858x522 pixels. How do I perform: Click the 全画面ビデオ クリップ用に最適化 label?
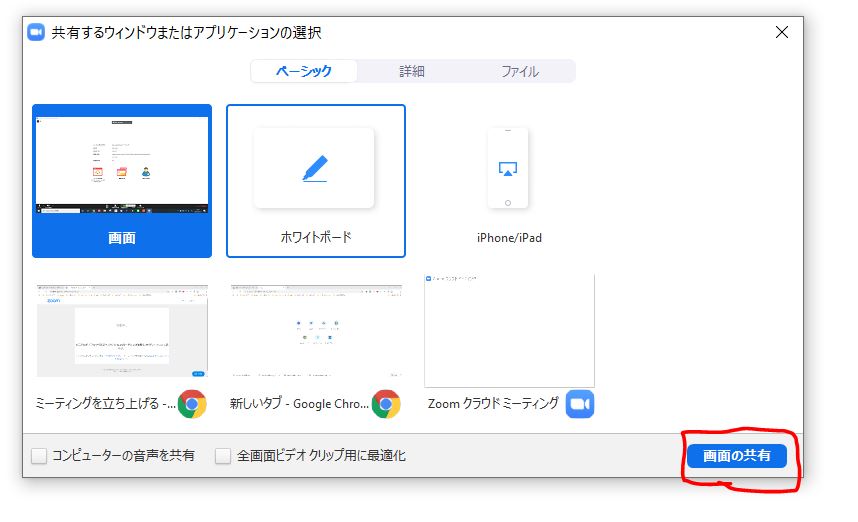pos(321,455)
